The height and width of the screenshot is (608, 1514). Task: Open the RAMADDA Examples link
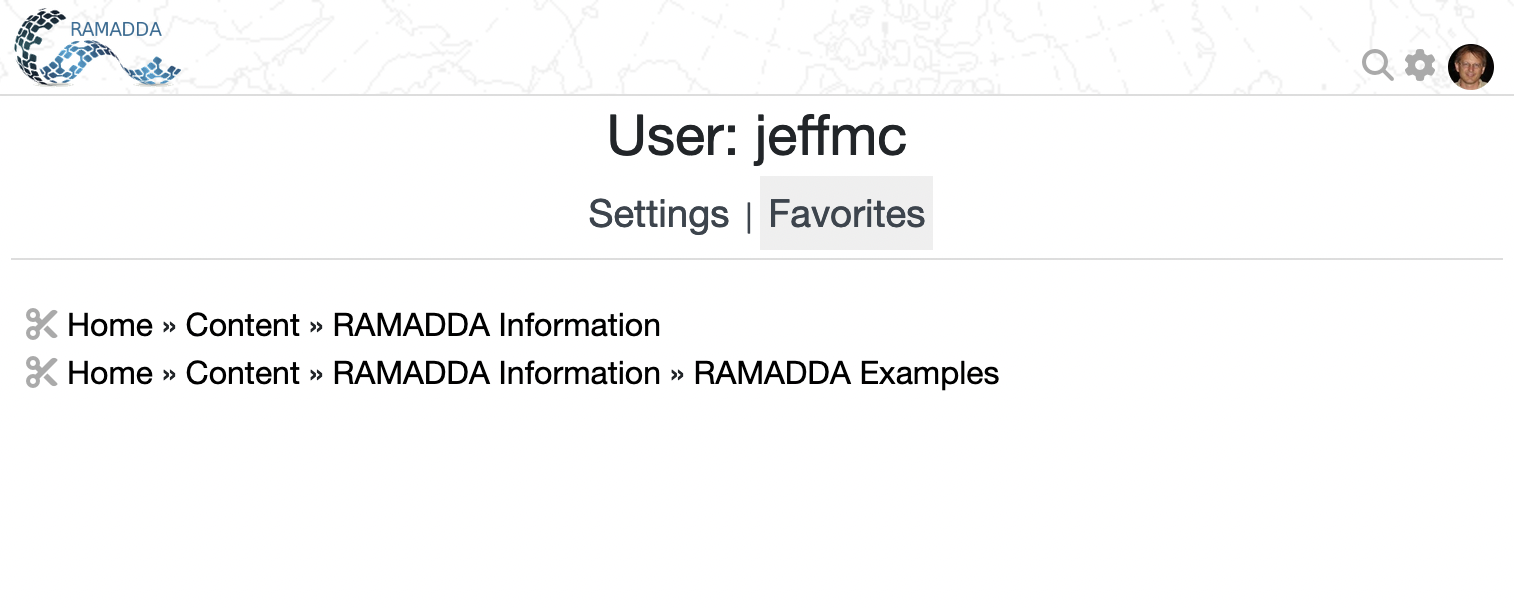846,373
